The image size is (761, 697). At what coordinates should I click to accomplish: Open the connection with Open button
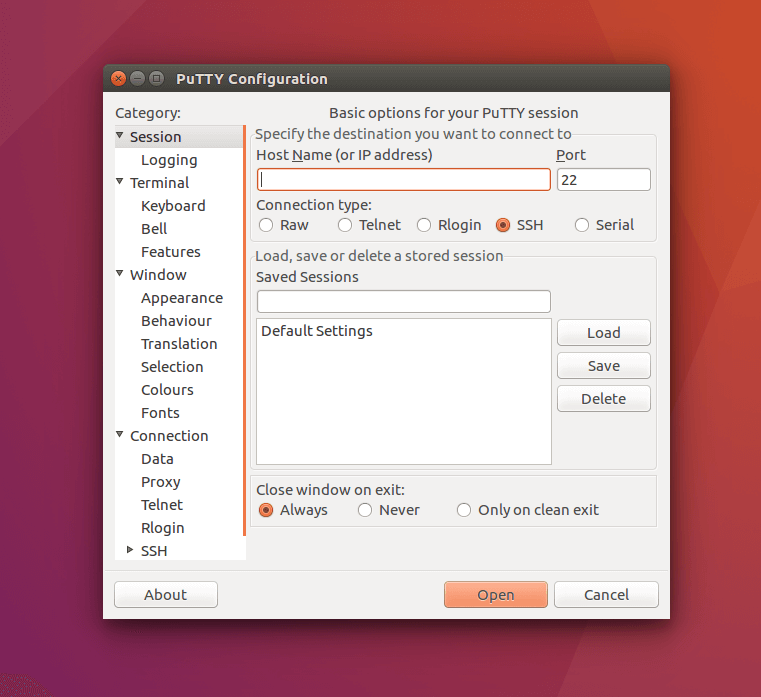point(496,595)
